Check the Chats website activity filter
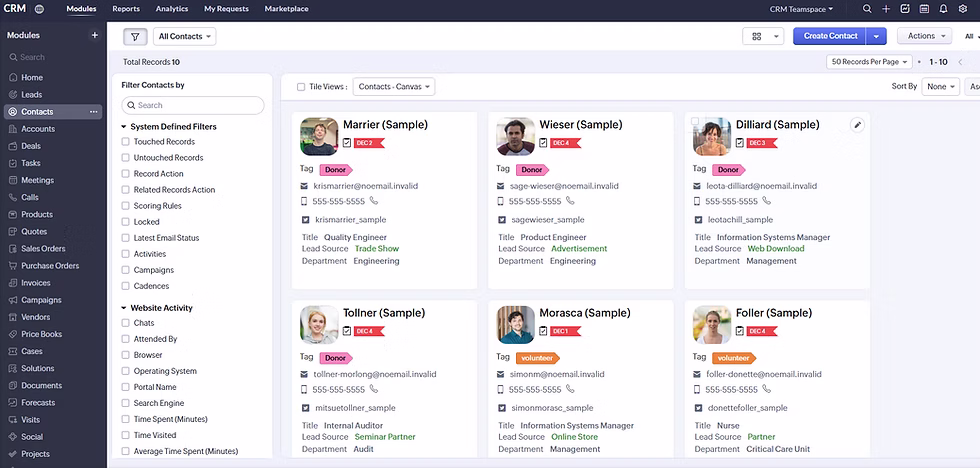The image size is (980, 468). point(126,323)
